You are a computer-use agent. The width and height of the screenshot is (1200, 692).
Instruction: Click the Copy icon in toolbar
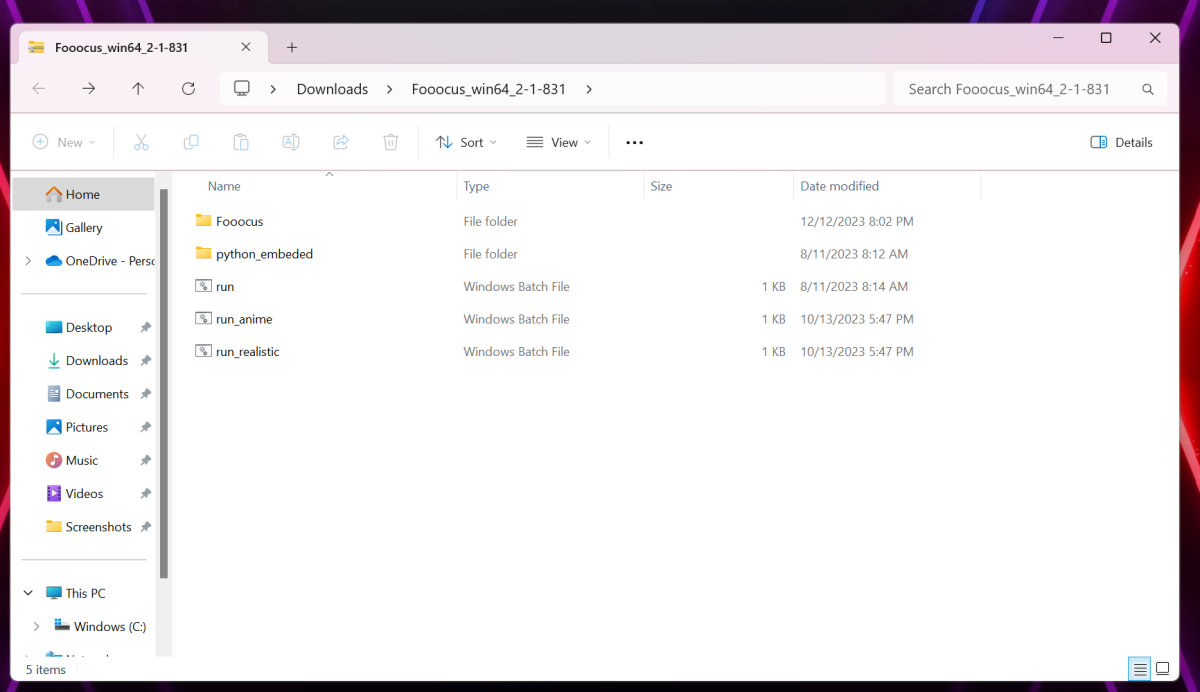[191, 142]
